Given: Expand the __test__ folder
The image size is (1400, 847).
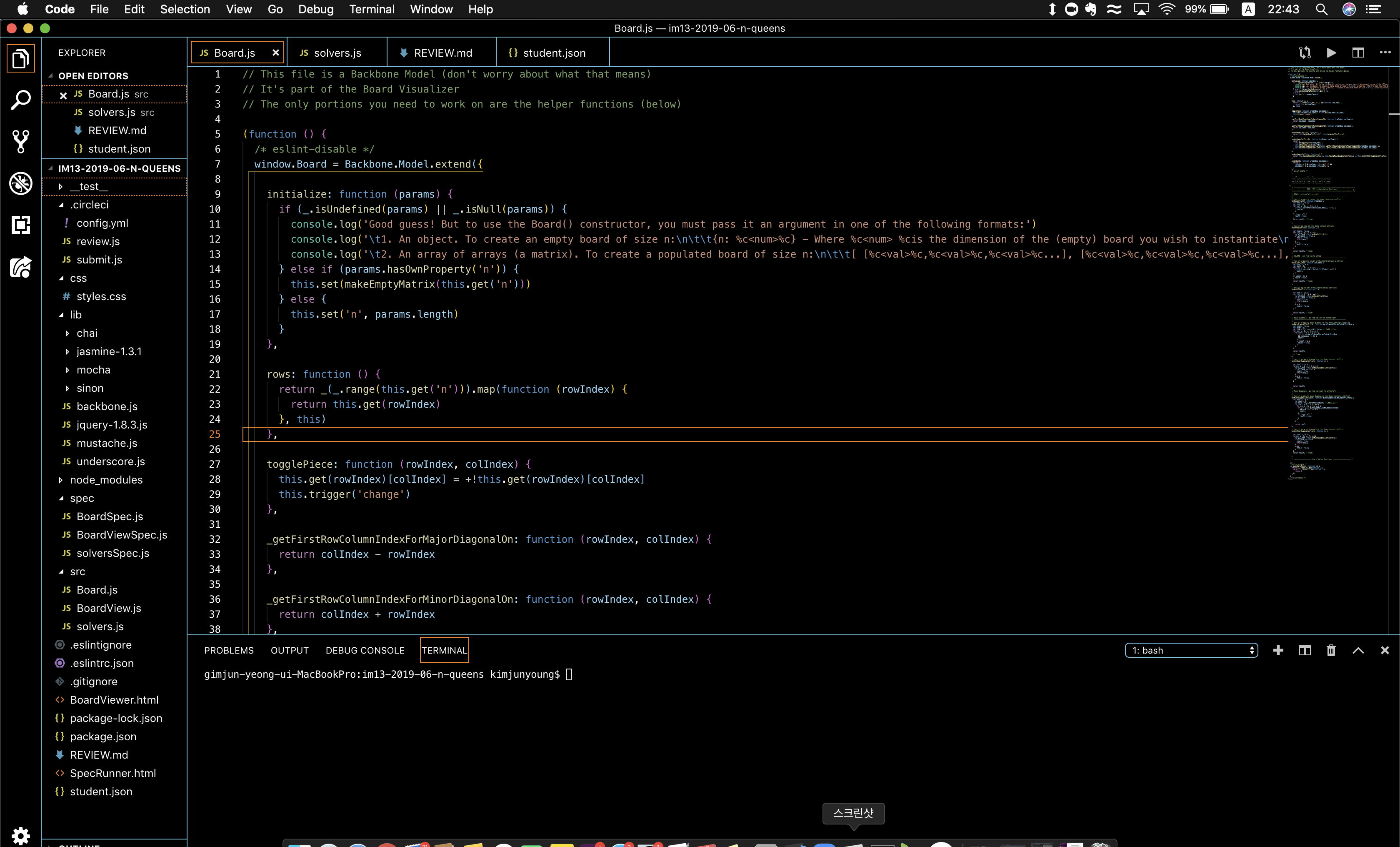Looking at the screenshot, I should 89,186.
